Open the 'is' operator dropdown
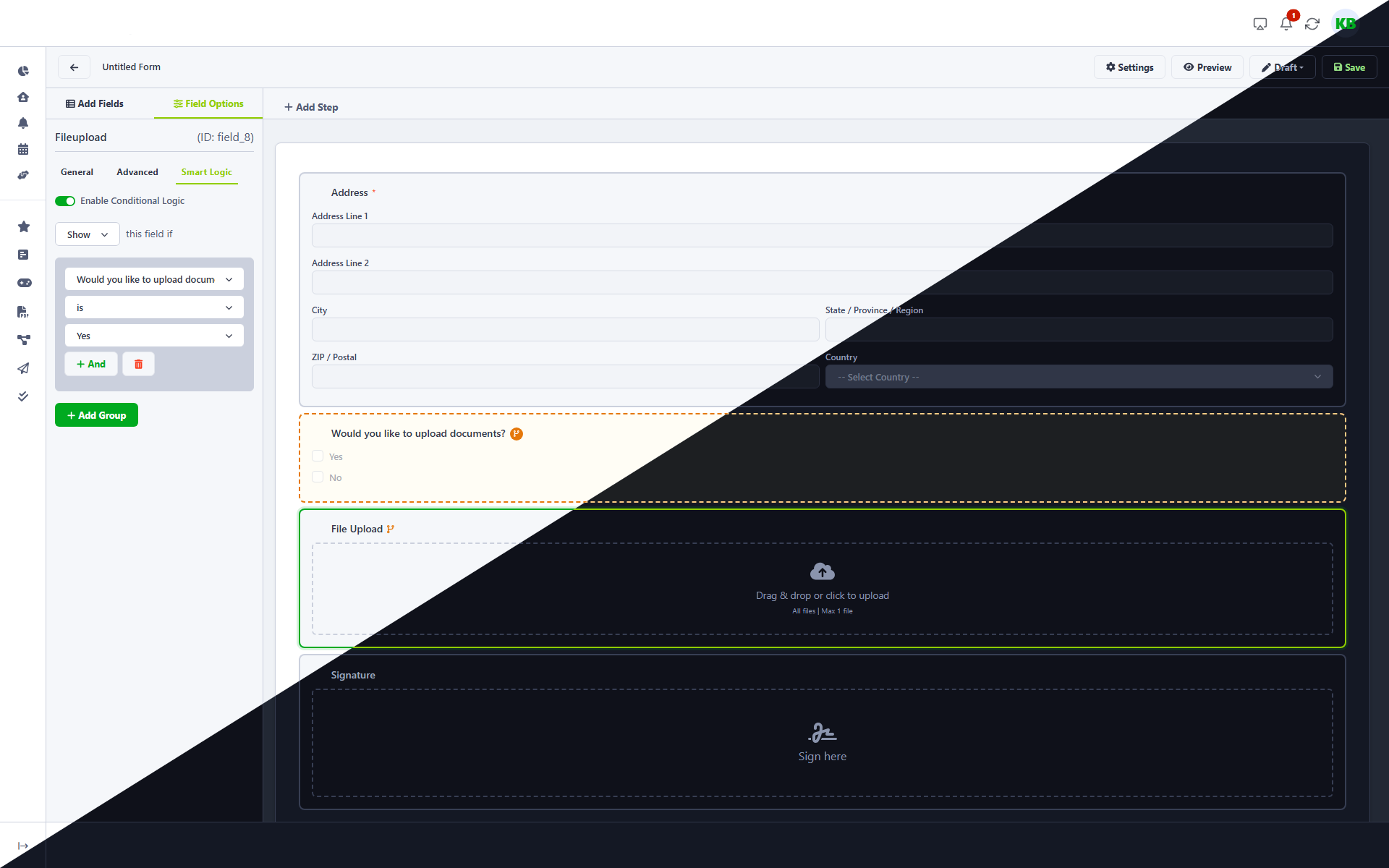This screenshot has width=1389, height=868. [x=153, y=307]
